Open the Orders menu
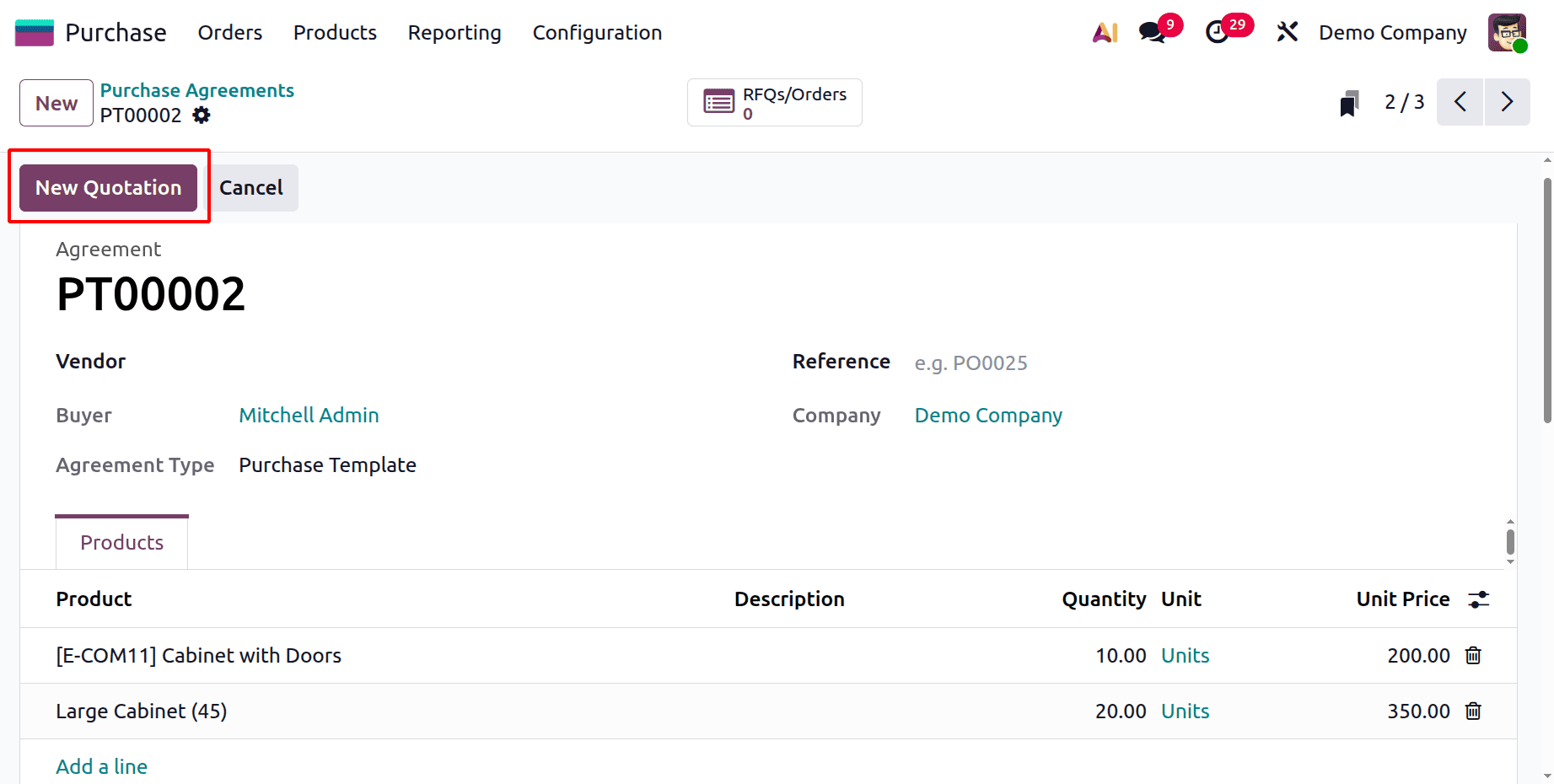Image resolution: width=1554 pixels, height=784 pixels. 229,32
